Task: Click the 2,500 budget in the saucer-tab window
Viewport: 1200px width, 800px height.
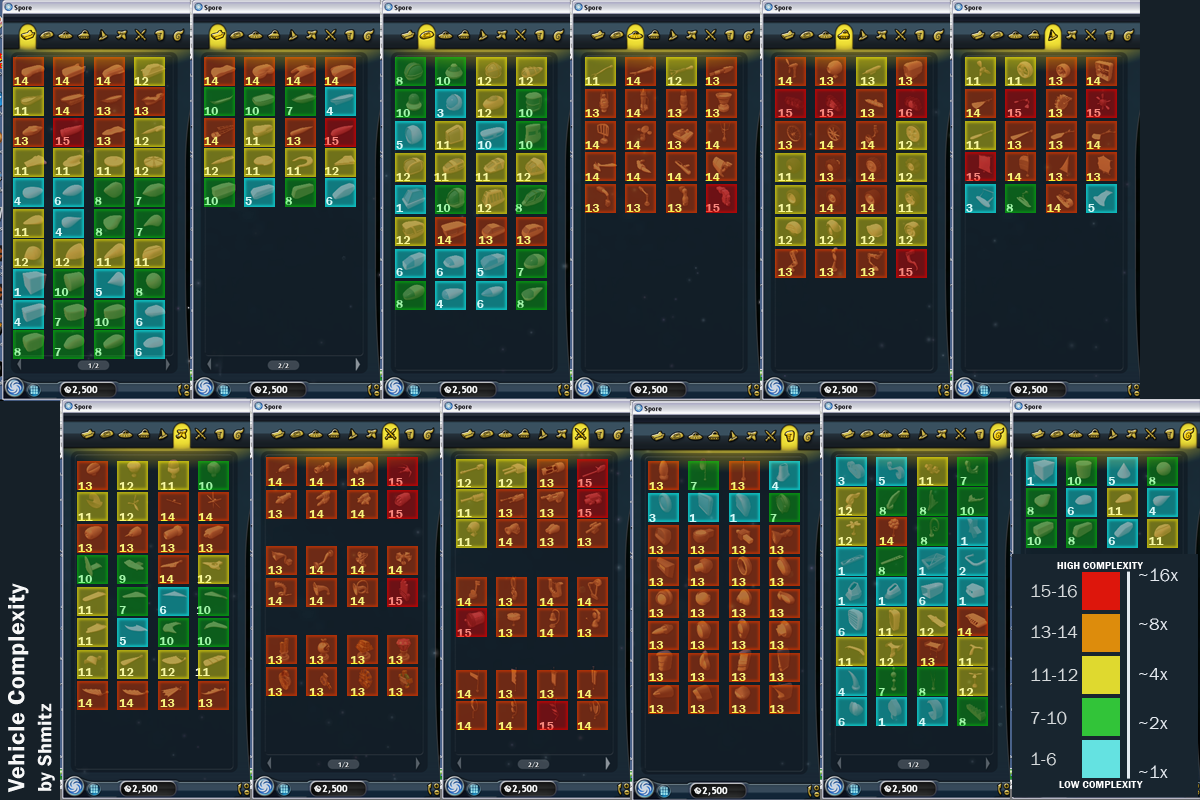Action: point(656,389)
